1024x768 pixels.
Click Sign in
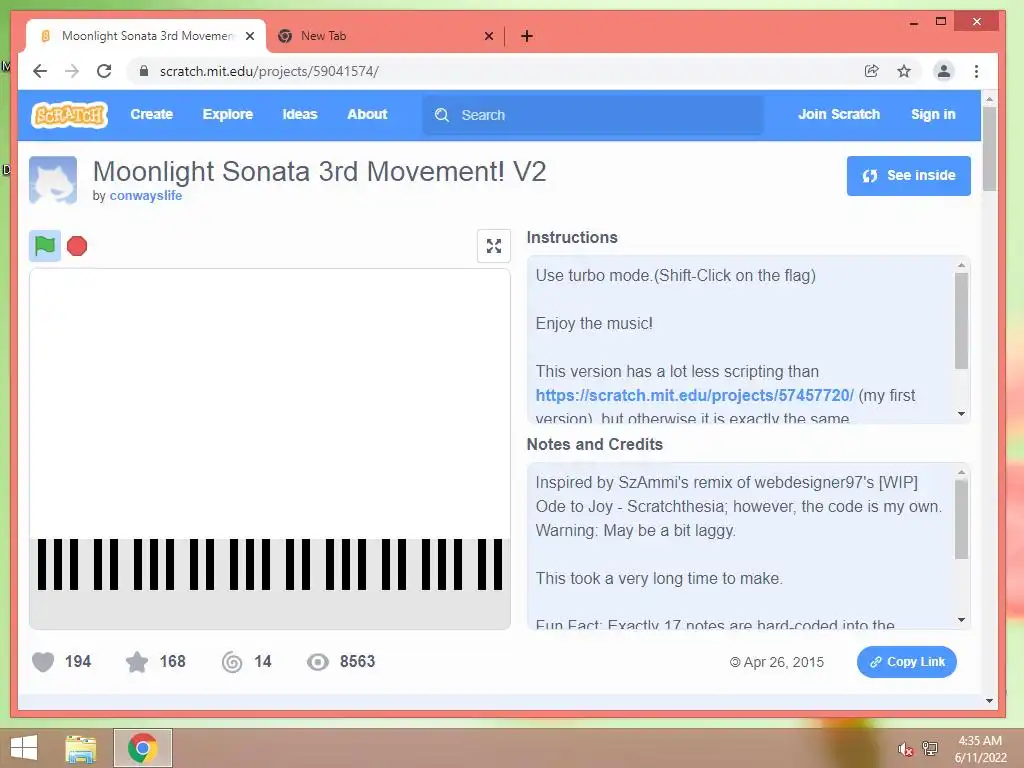click(933, 114)
